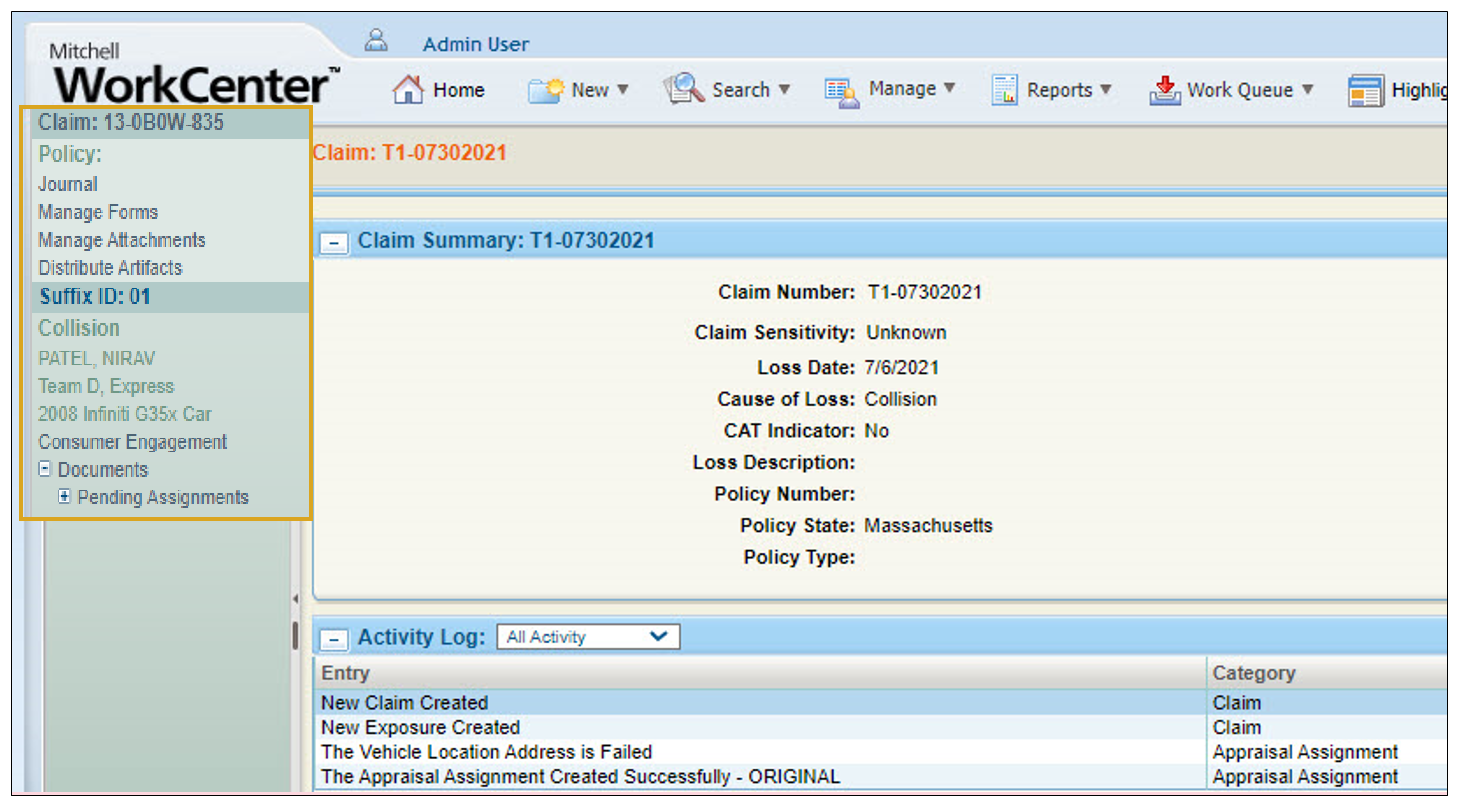Open Distribute Artifacts in sidebar

tap(110, 268)
